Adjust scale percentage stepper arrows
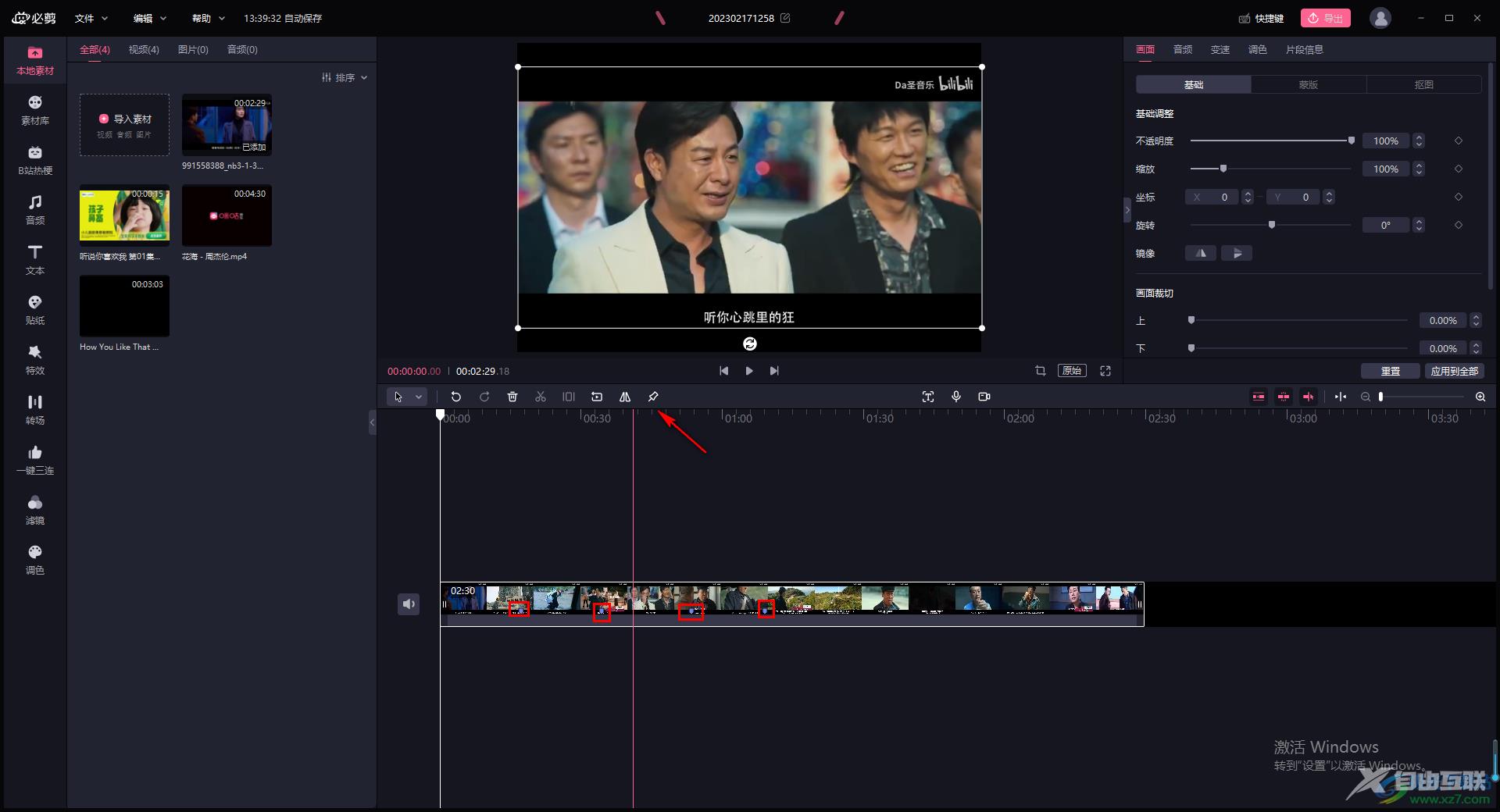The height and width of the screenshot is (812, 1500). click(1419, 169)
